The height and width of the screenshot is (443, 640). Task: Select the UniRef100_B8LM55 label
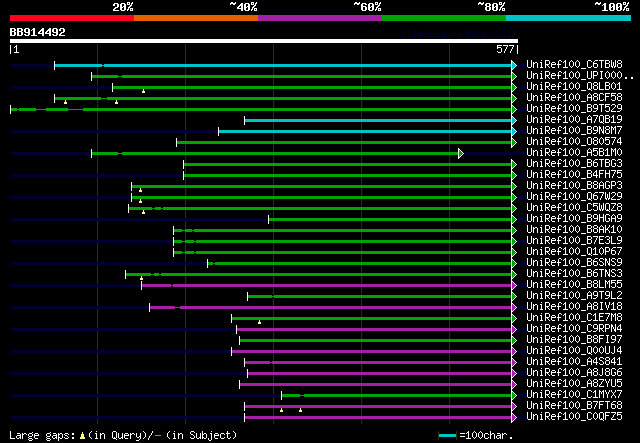[574, 284]
